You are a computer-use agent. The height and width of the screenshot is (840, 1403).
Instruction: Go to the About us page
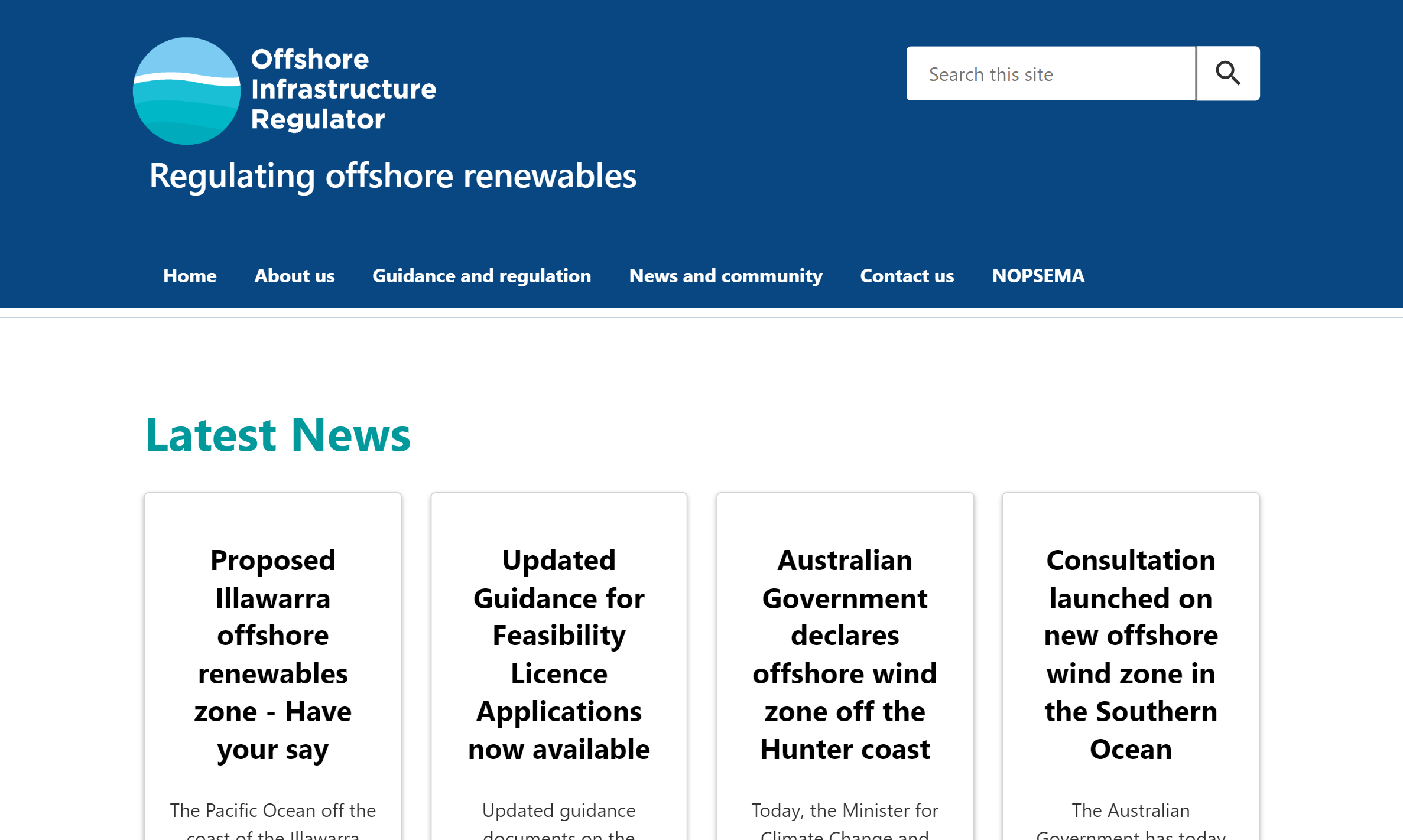(294, 276)
